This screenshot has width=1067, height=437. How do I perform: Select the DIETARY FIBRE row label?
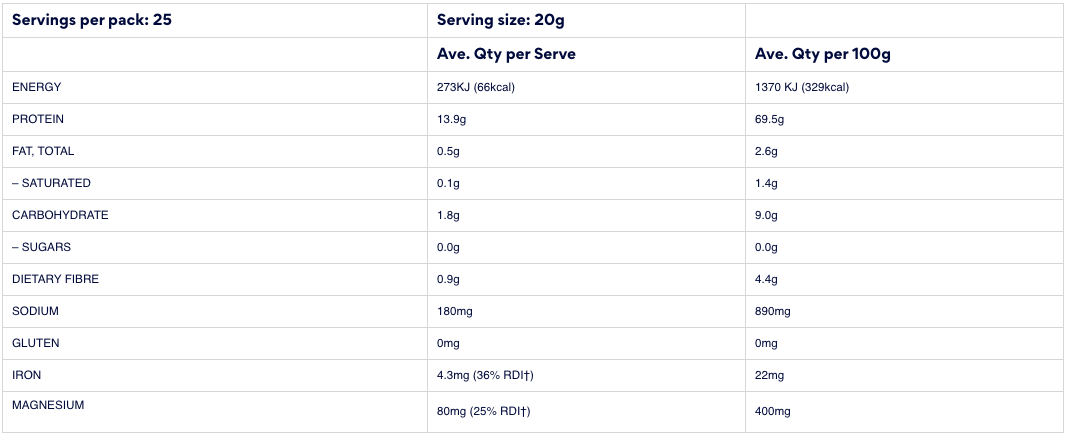[x=55, y=279]
